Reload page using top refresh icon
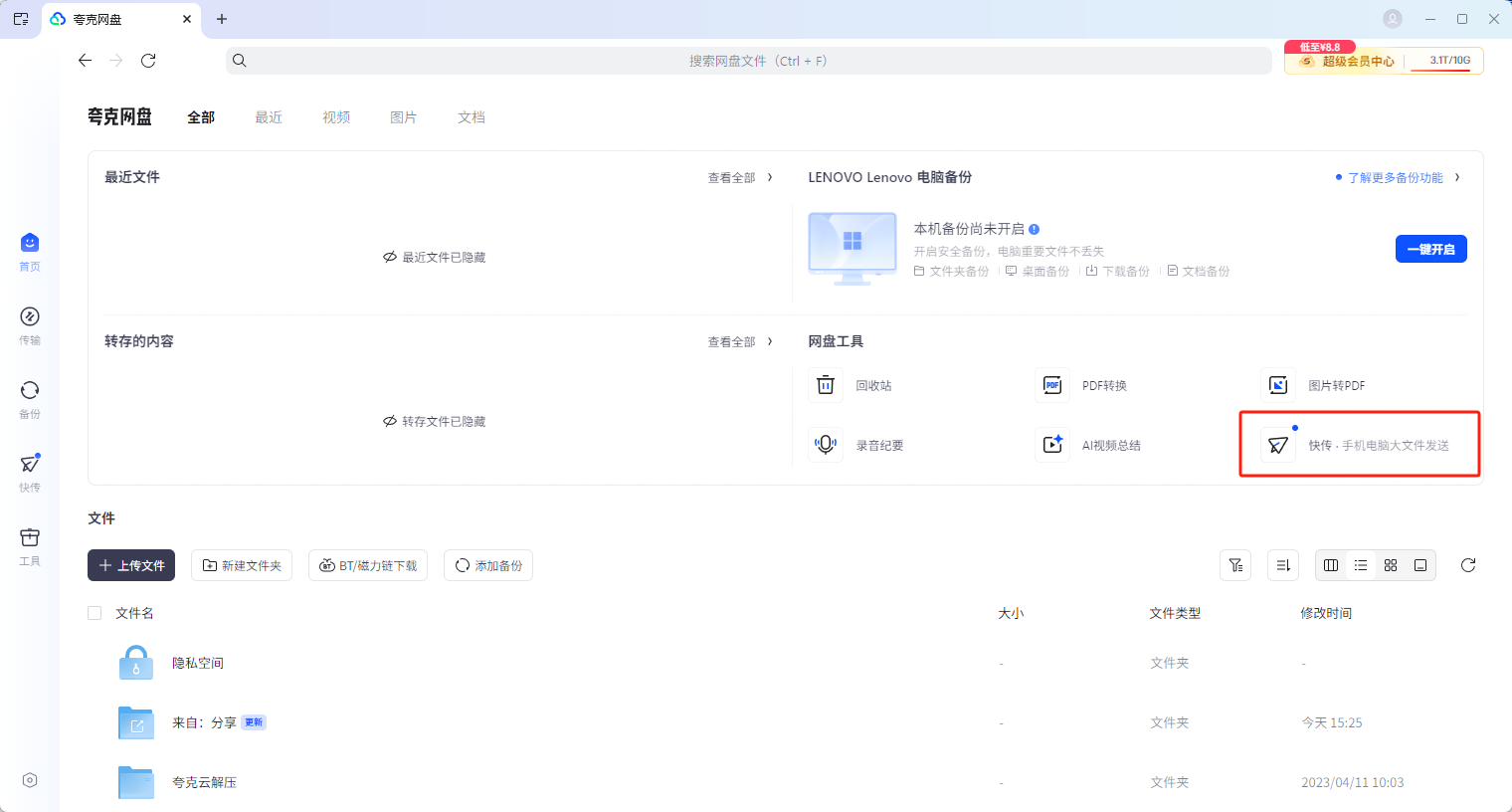The height and width of the screenshot is (812, 1512). click(x=148, y=61)
